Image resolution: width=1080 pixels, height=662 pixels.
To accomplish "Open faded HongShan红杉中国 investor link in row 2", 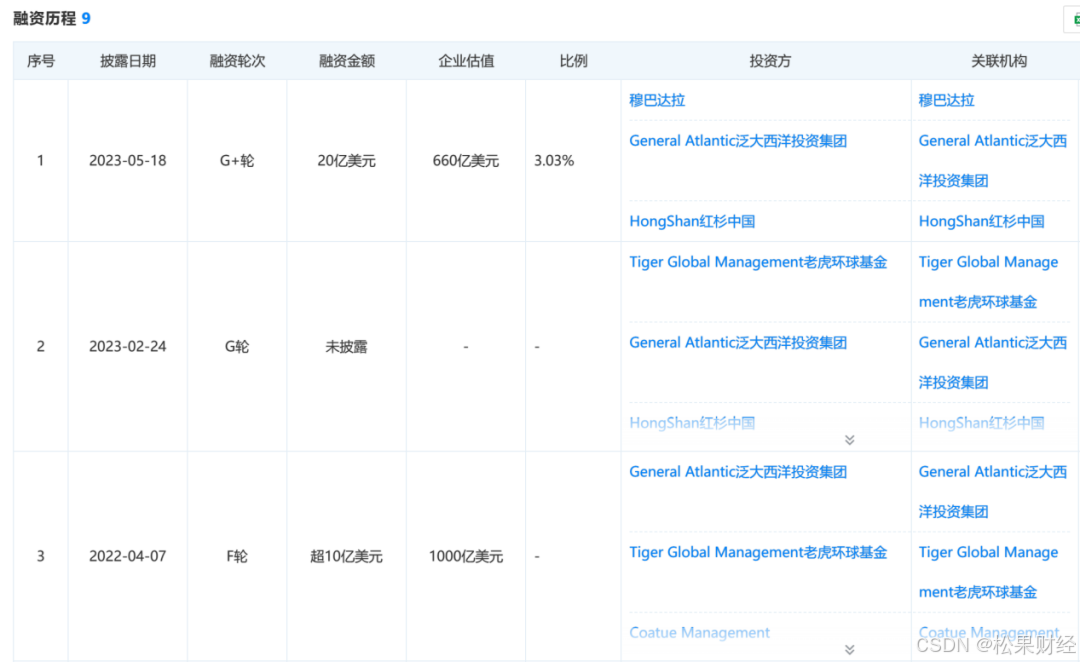I will (x=692, y=423).
